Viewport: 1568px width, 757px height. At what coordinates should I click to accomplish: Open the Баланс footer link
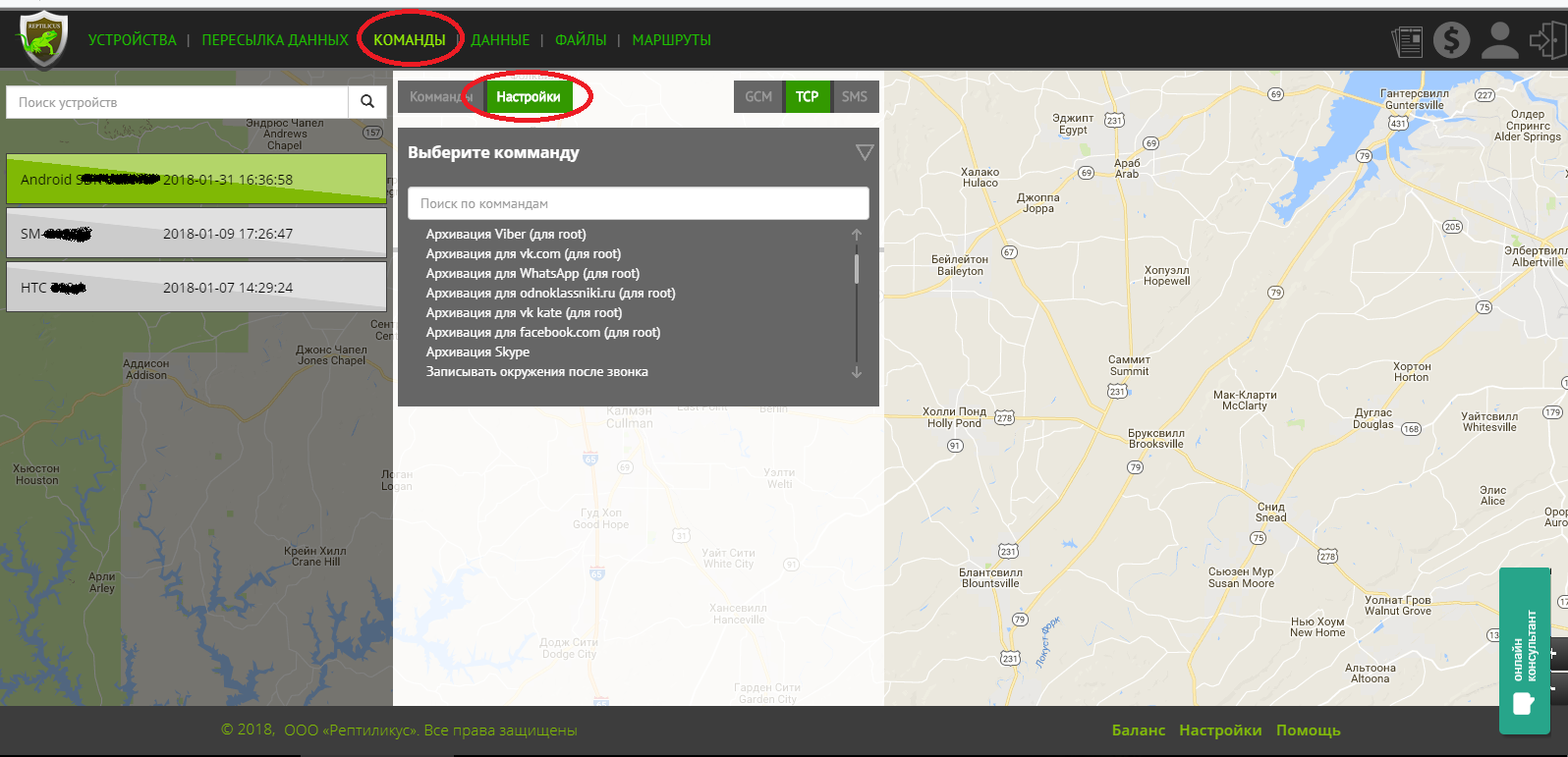coord(1139,730)
